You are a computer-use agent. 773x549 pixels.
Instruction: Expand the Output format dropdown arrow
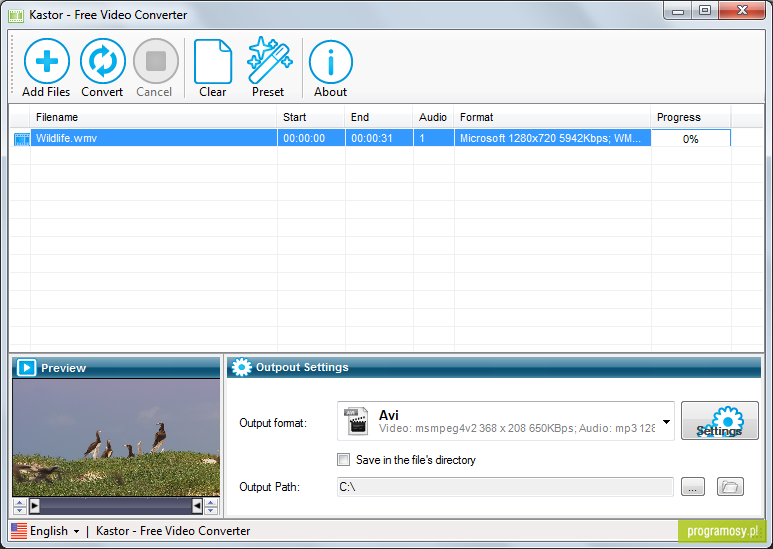pyautogui.click(x=667, y=422)
